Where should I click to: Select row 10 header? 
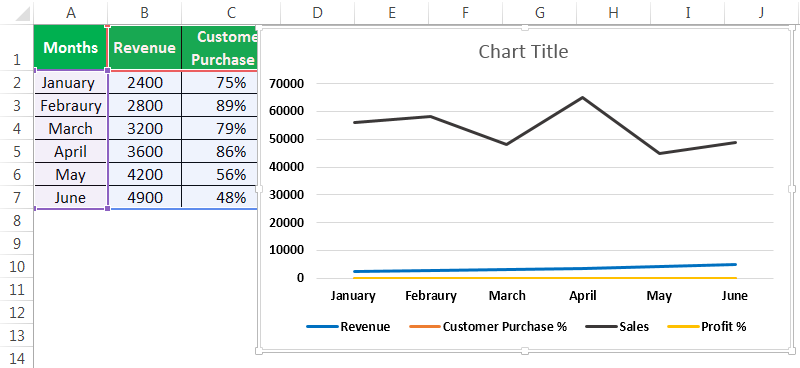tap(16, 266)
